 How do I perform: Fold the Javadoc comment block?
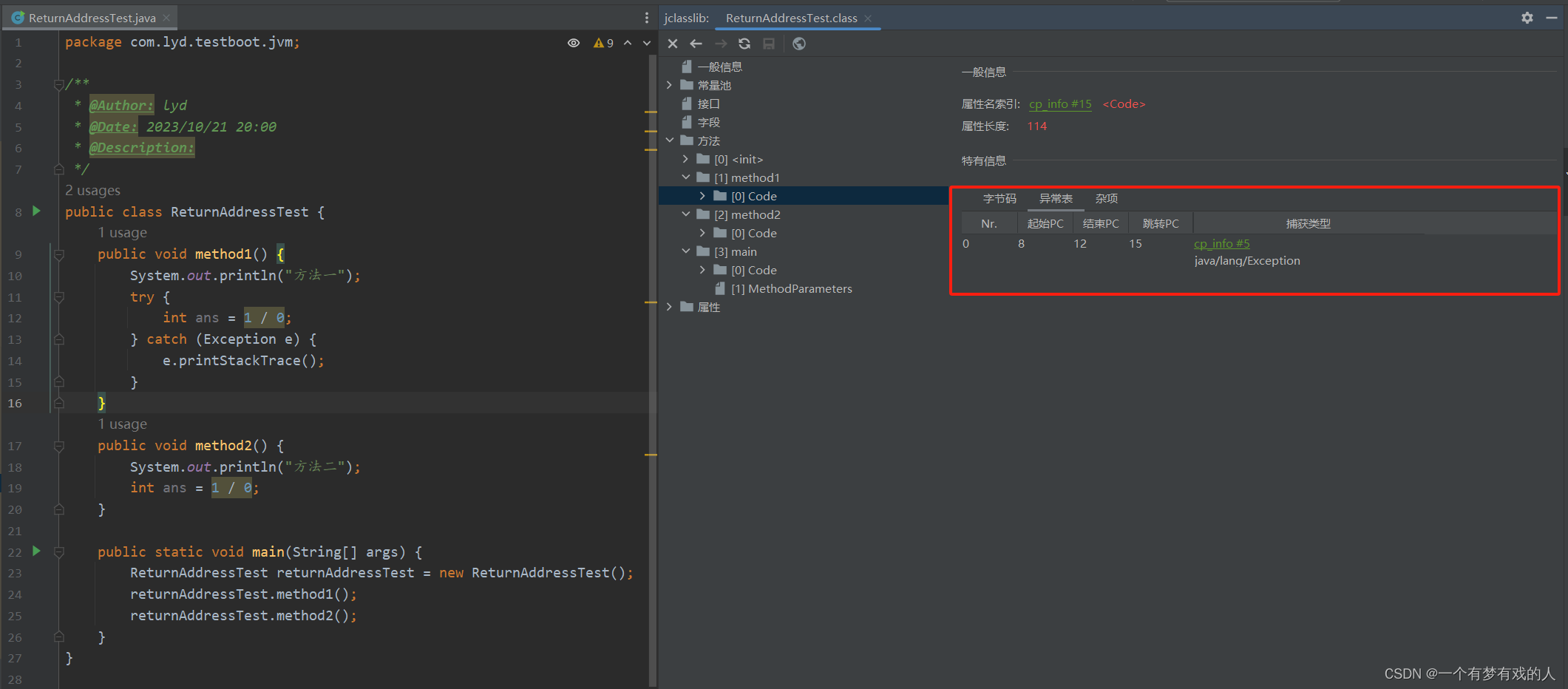click(59, 84)
